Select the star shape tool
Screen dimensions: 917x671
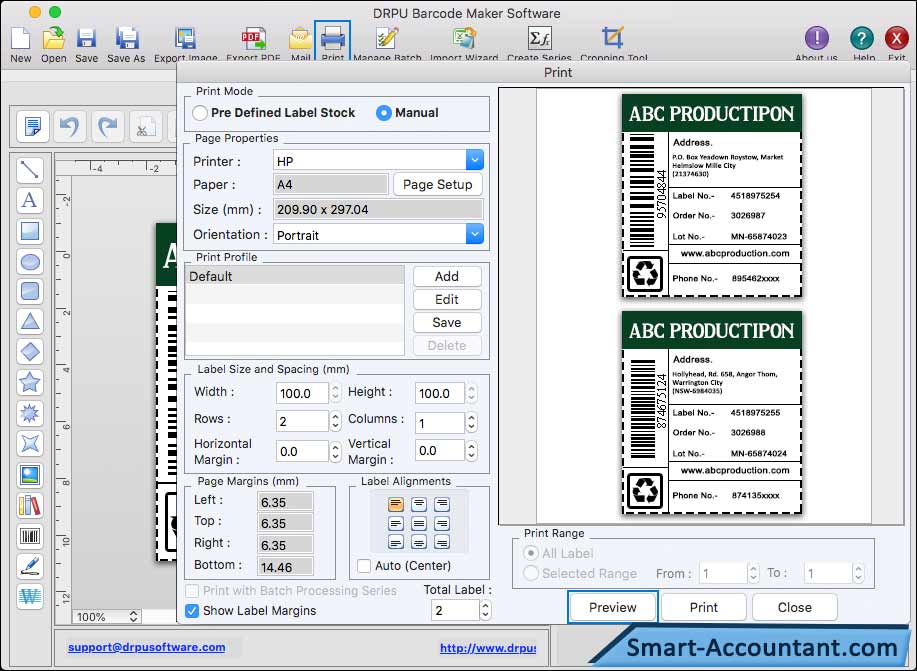[x=30, y=382]
